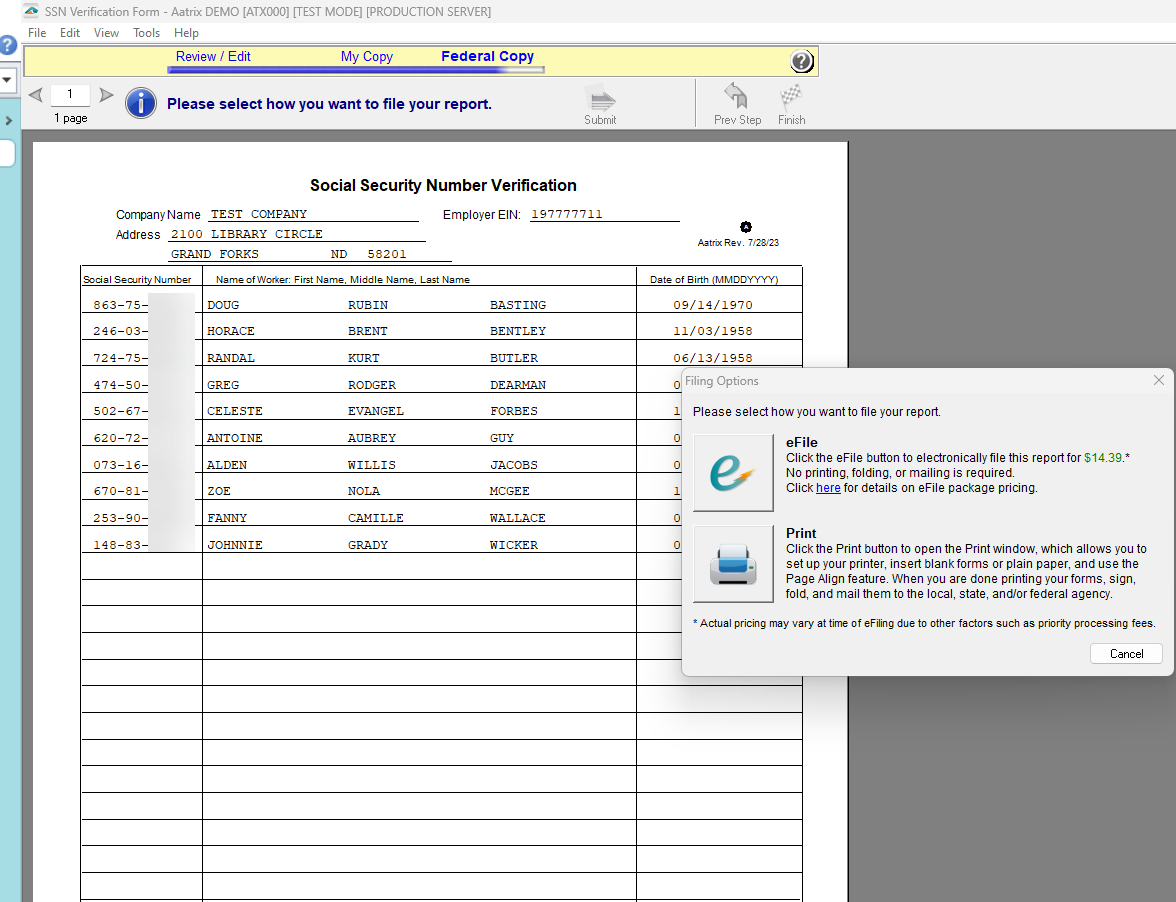Open help via the question mark in the yellow bar
This screenshot has height=902, width=1176.
pyautogui.click(x=802, y=62)
